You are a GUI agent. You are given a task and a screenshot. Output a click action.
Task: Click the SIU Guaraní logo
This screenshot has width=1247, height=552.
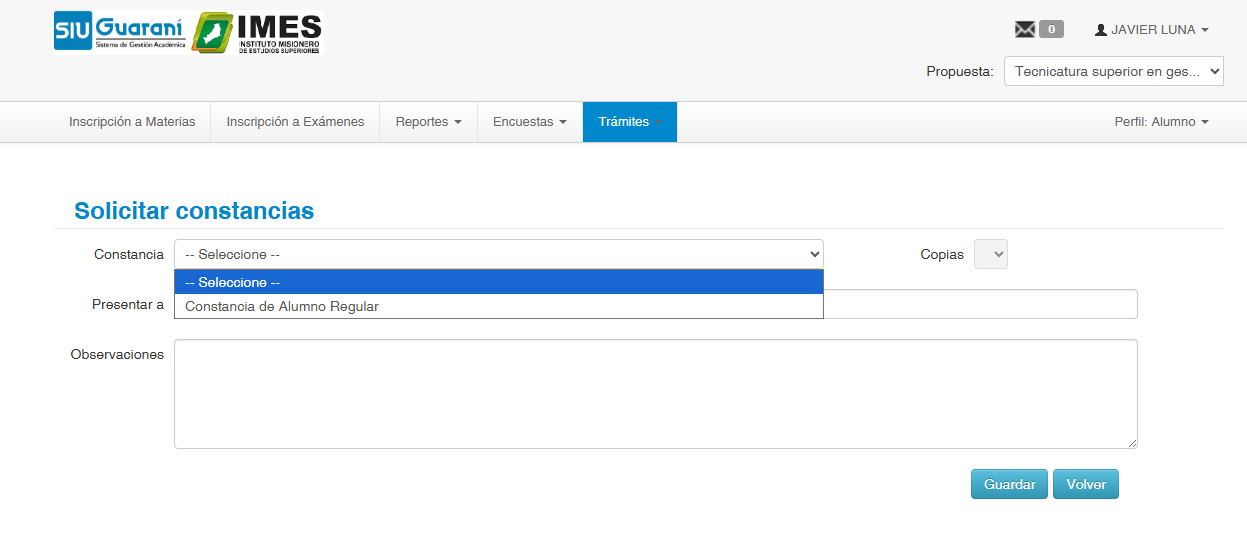point(120,32)
